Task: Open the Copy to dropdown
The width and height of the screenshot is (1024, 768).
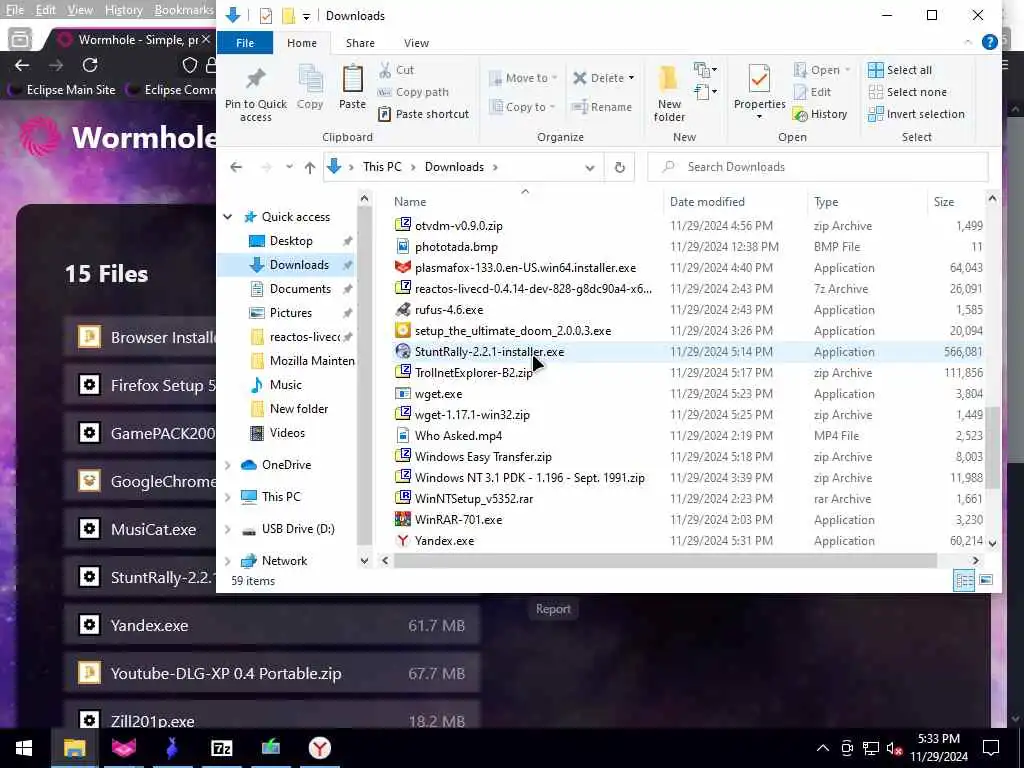Action: pos(523,107)
